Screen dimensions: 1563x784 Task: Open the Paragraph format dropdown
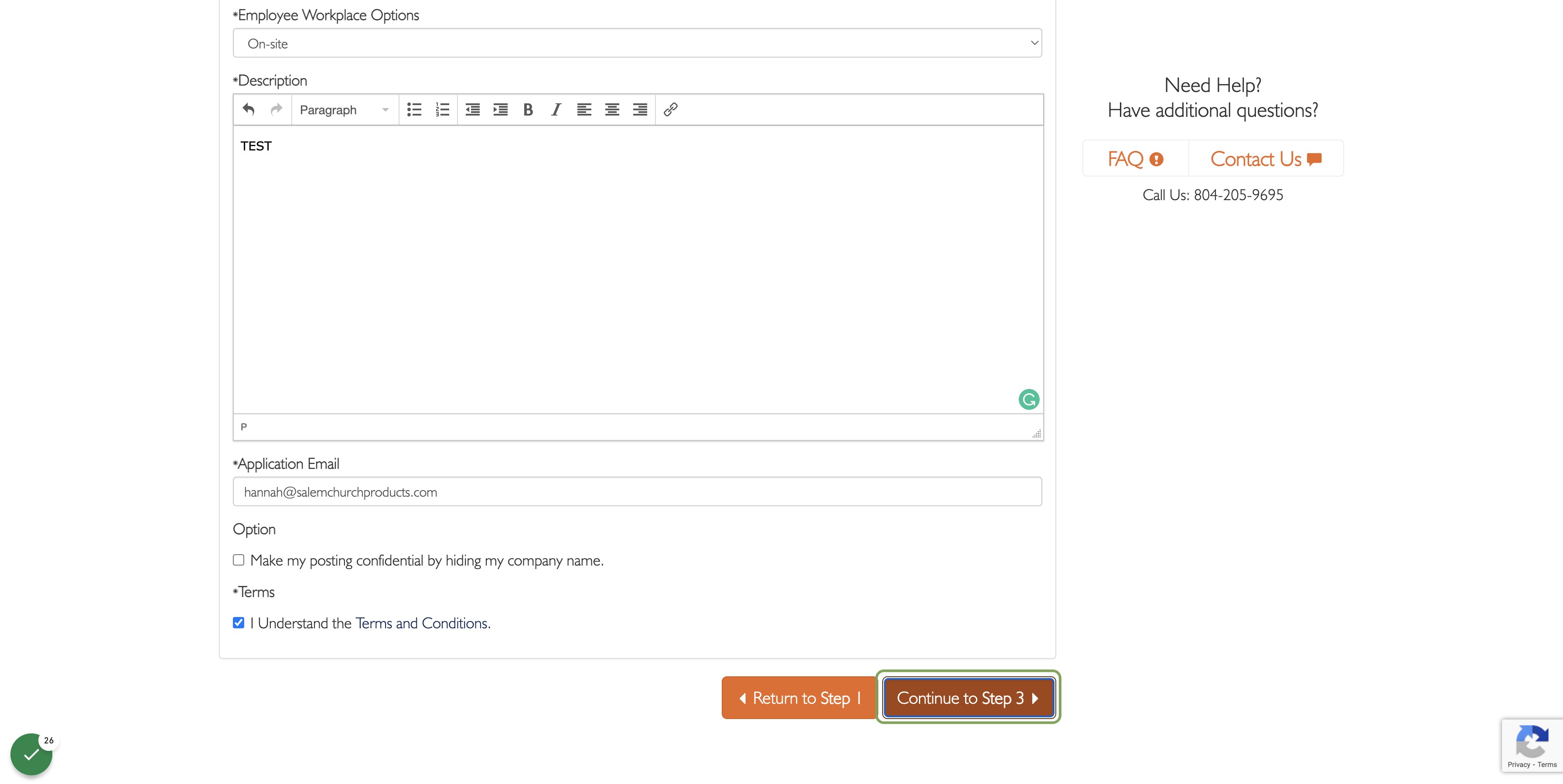click(x=345, y=110)
